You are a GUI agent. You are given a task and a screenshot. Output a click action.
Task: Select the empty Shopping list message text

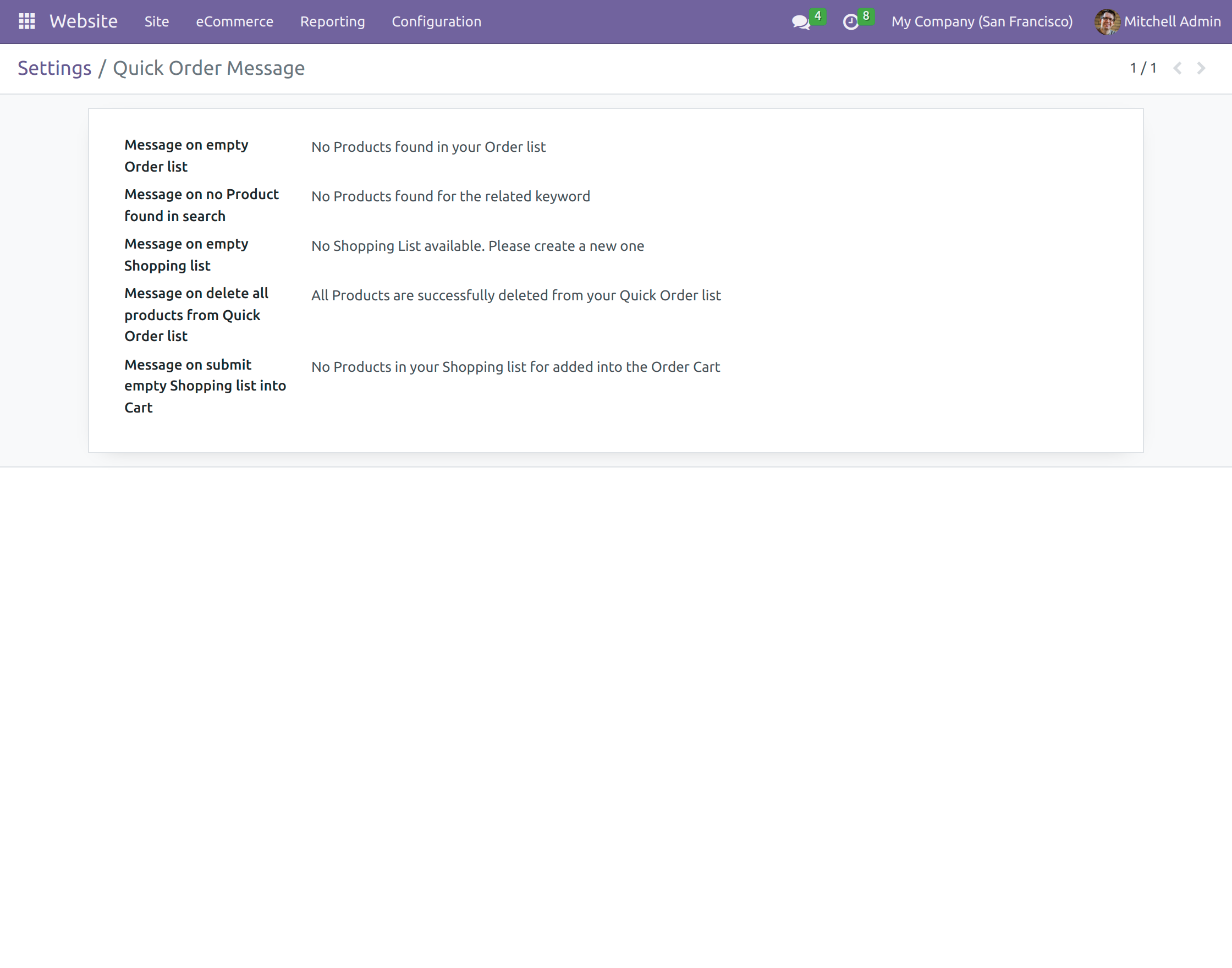(477, 246)
